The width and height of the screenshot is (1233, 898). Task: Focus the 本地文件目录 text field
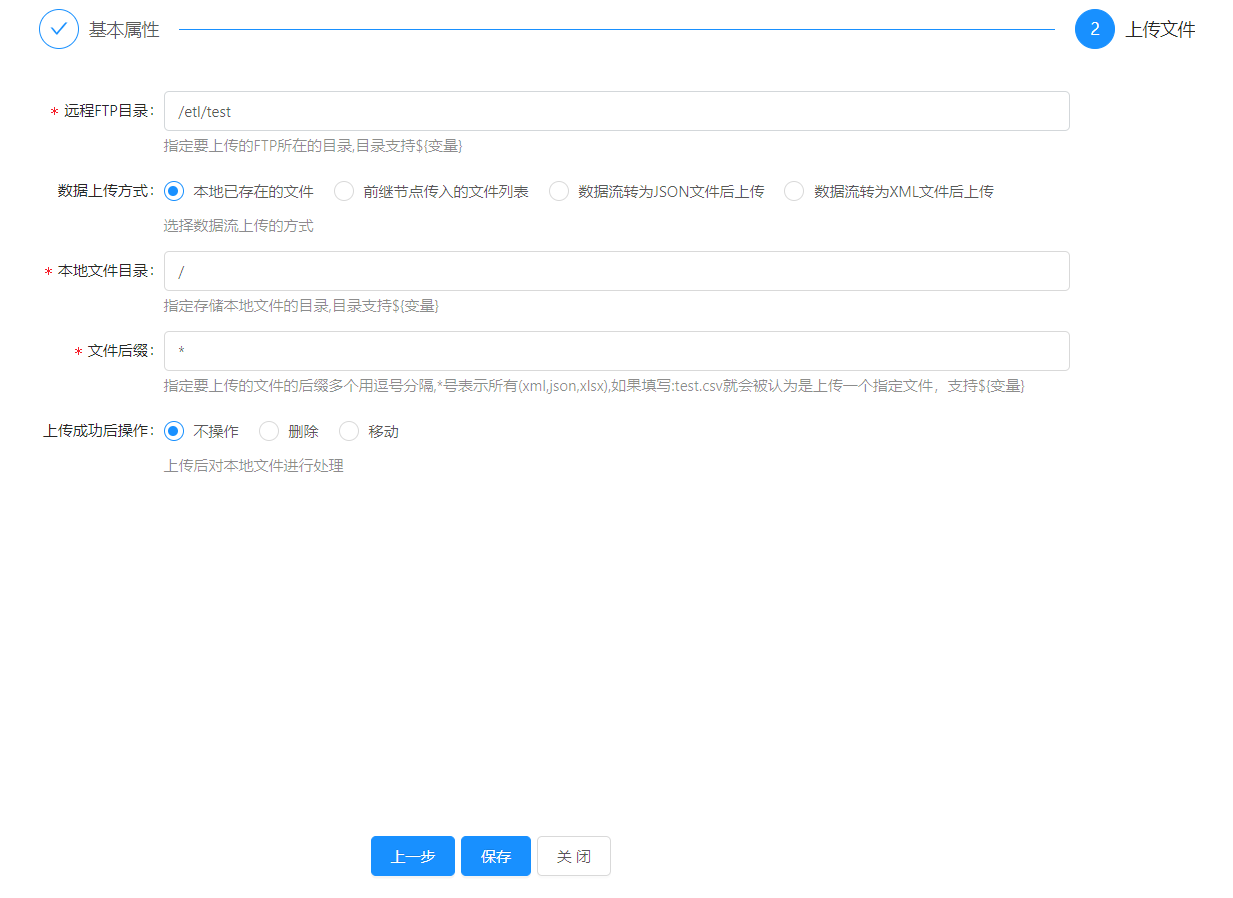[x=616, y=271]
